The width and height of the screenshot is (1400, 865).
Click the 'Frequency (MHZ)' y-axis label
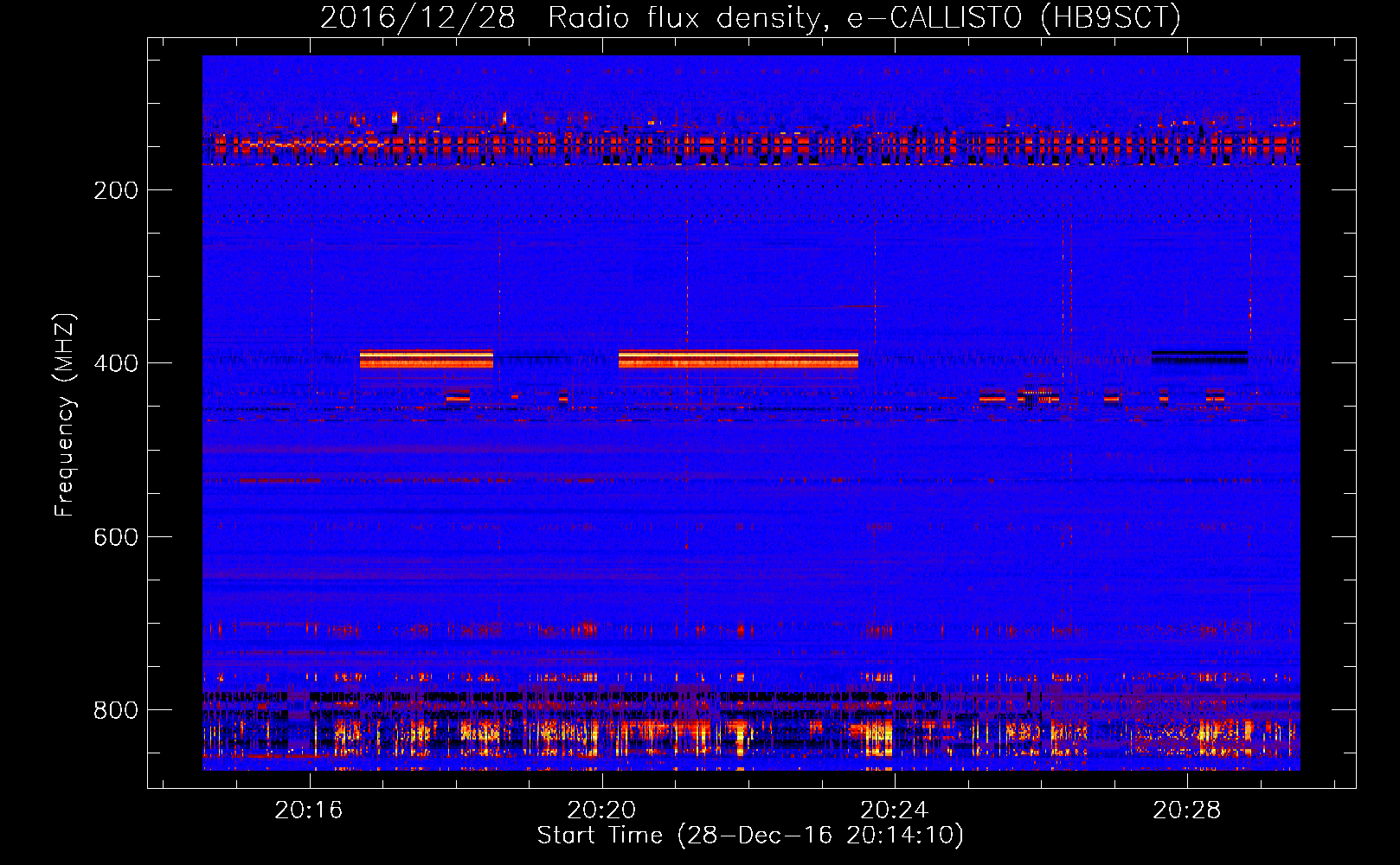point(65,414)
